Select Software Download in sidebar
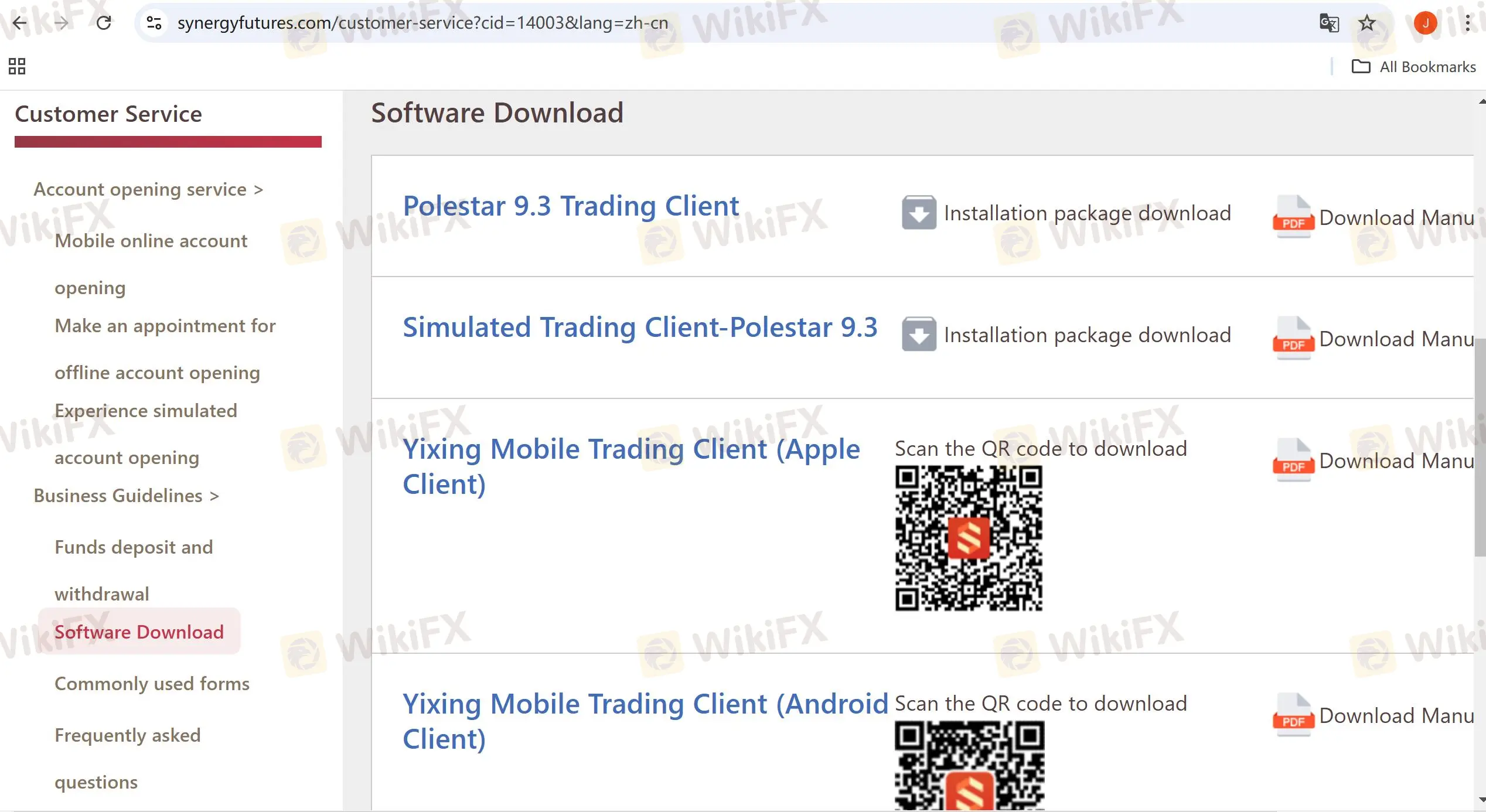 pyautogui.click(x=139, y=632)
